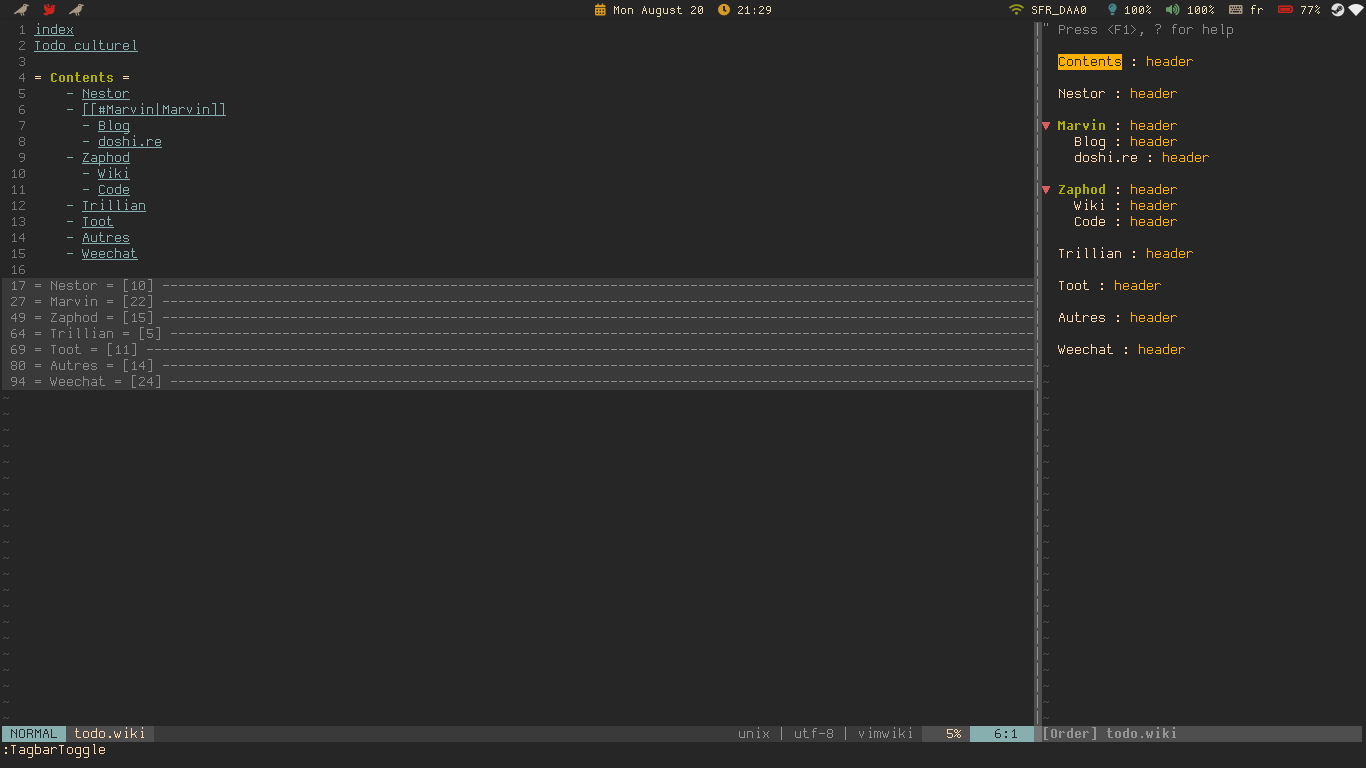Click the keyboard layout icon
This screenshot has height=768, width=1366.
pyautogui.click(x=1235, y=10)
